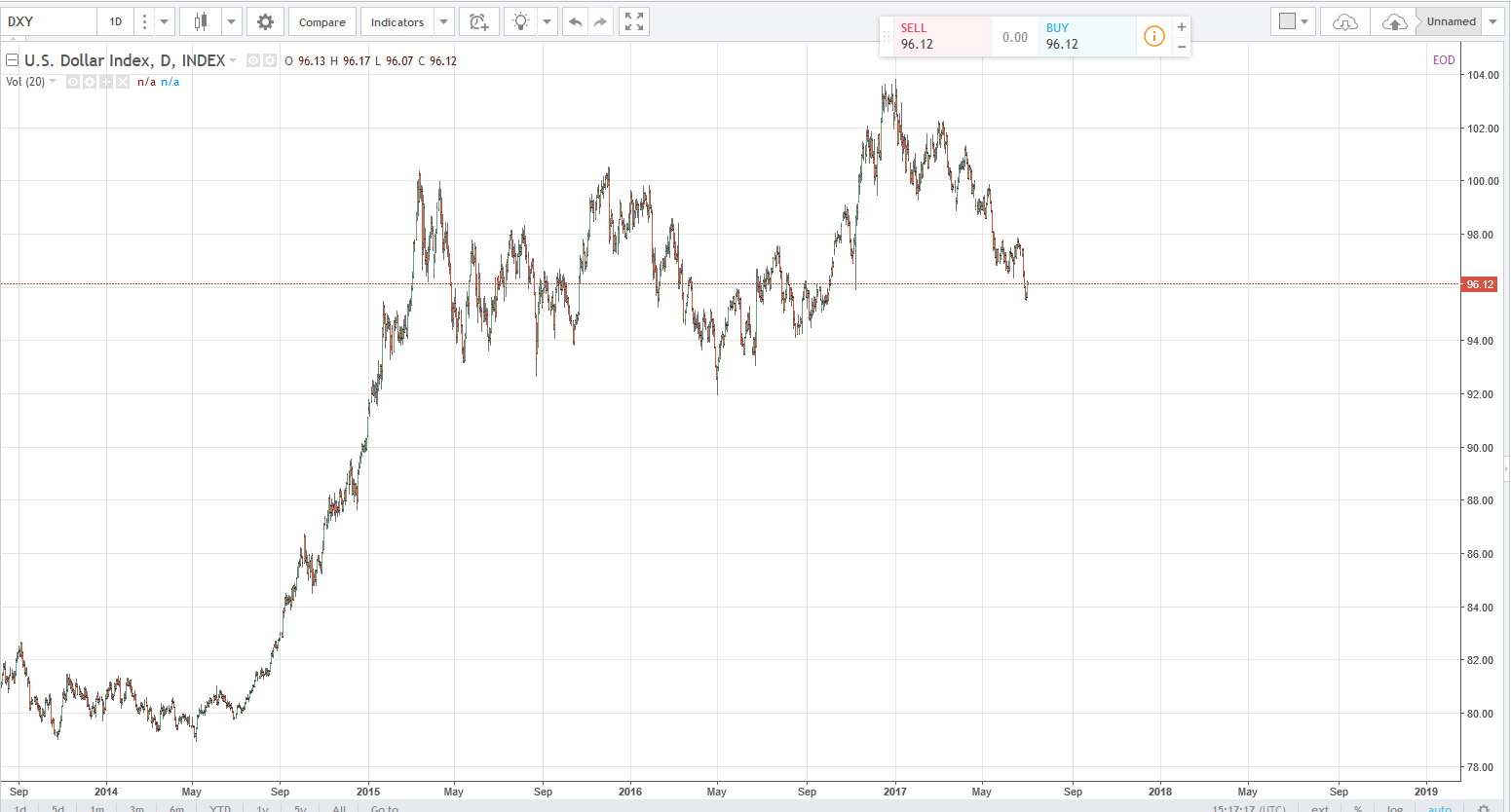Expand the interval dropdown arrow
Screen dimensions: 1511x812
coord(165,21)
